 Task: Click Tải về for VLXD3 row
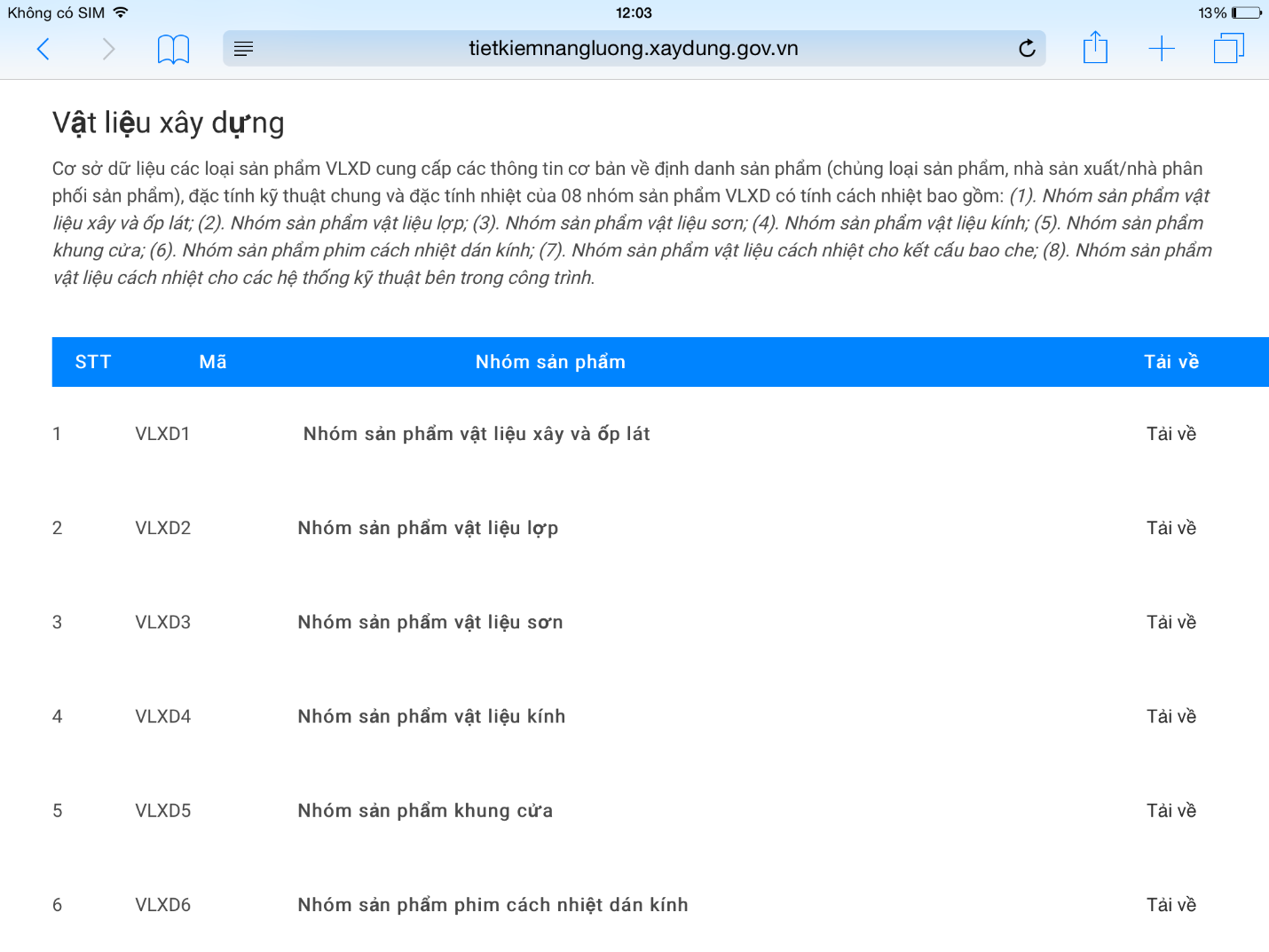pyautogui.click(x=1170, y=622)
